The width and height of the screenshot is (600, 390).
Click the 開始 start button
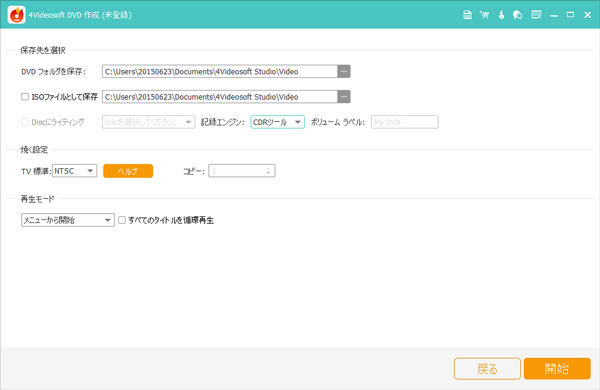[x=557, y=369]
